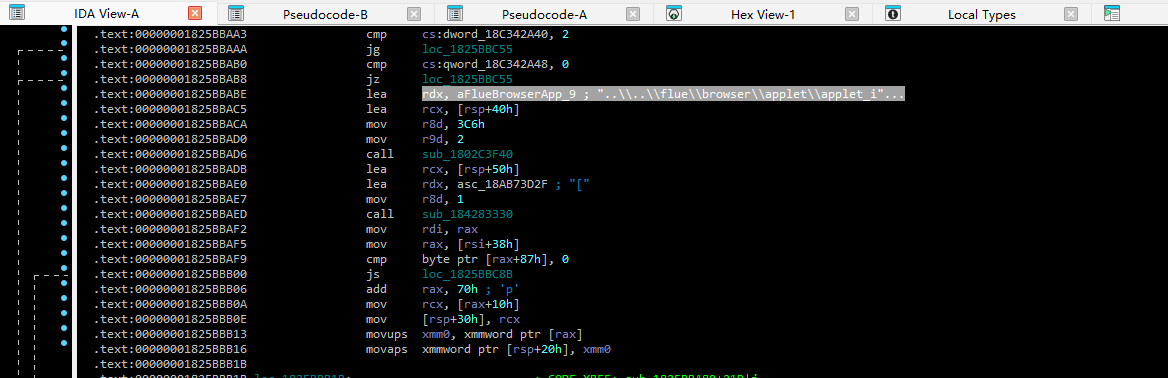
Task: Switch to the Pseudocode-B tab
Action: (326, 13)
